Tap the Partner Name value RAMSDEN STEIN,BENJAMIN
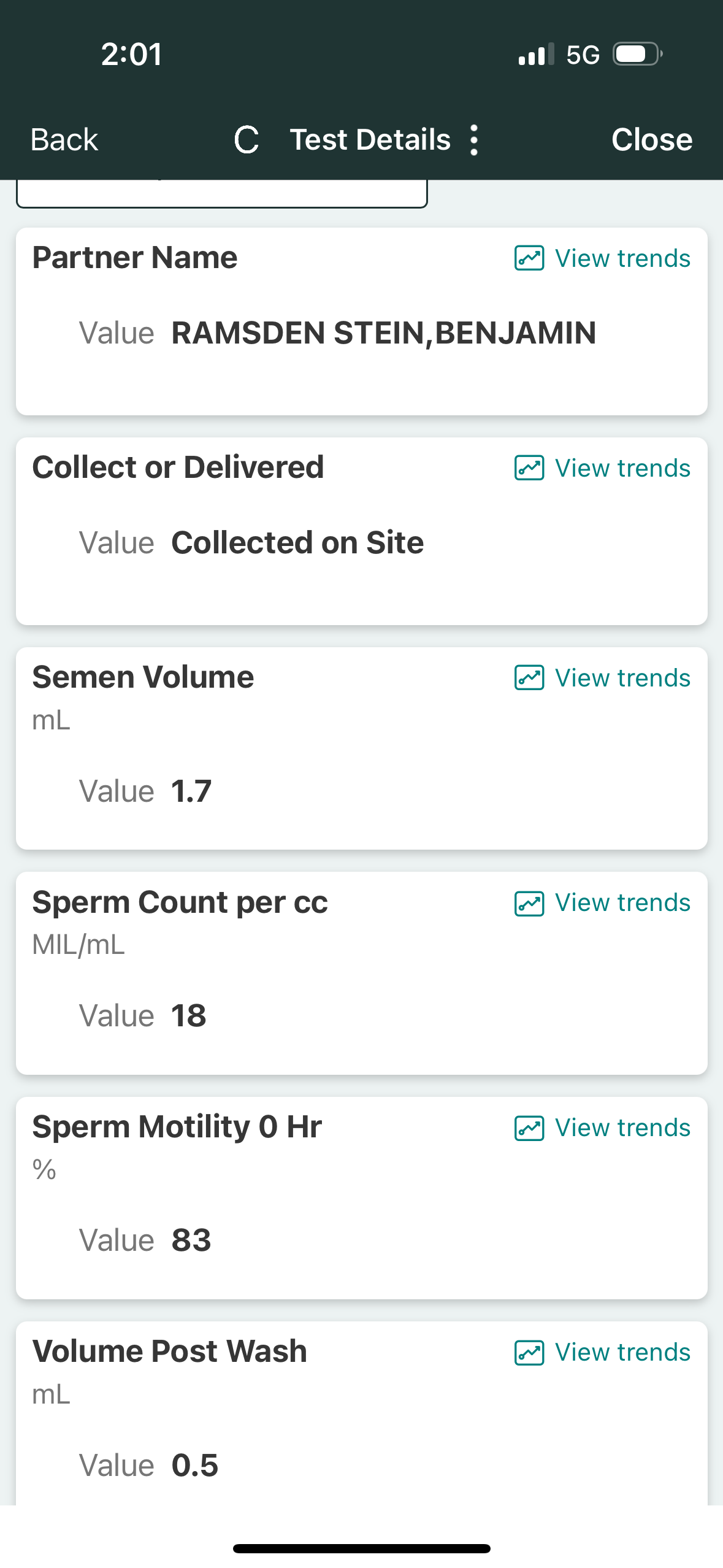The width and height of the screenshot is (723, 1568). tap(383, 334)
